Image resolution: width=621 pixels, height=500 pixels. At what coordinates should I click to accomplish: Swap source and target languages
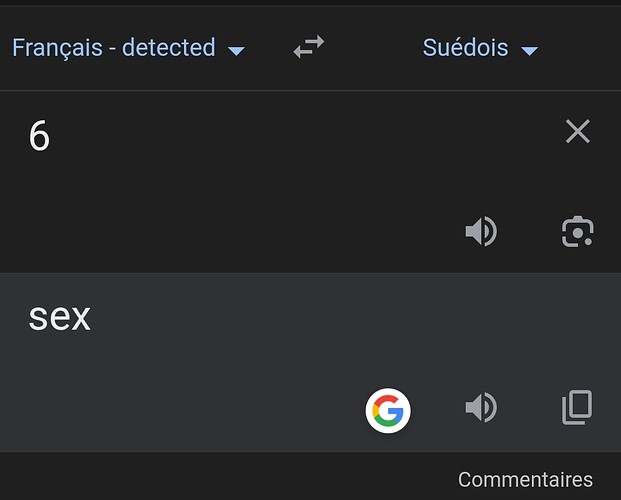coord(309,47)
